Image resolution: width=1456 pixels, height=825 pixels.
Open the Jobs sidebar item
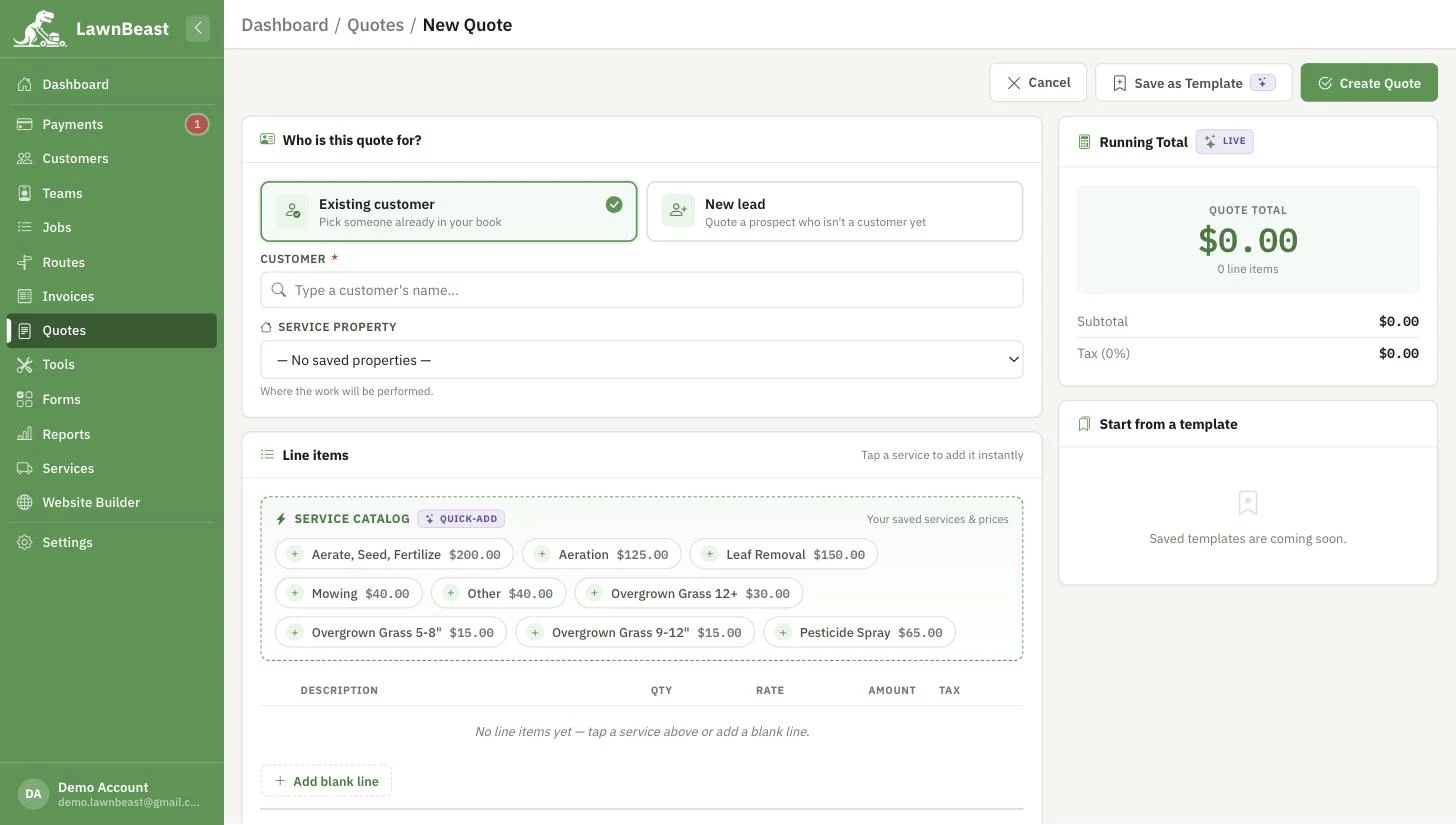pos(112,227)
